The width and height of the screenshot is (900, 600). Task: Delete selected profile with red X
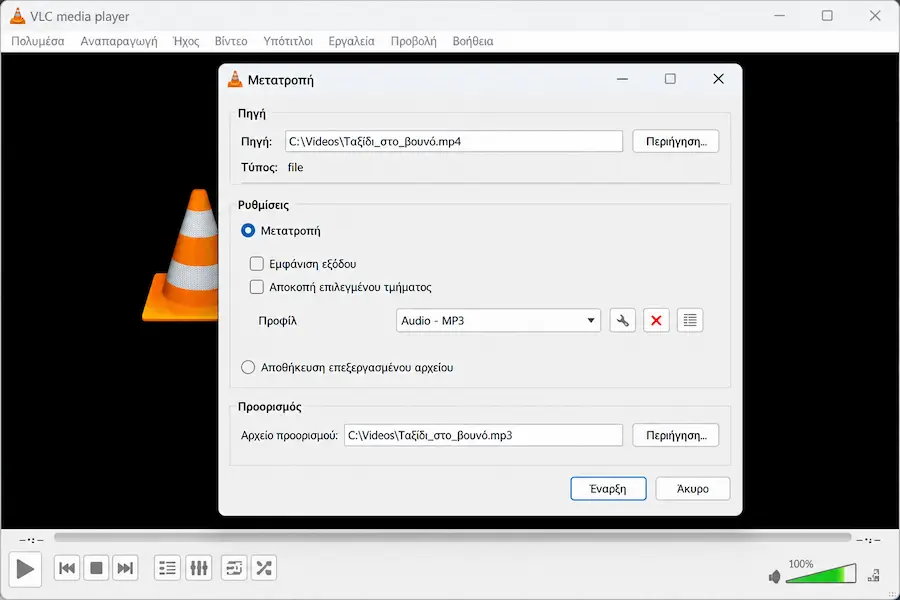tap(656, 320)
